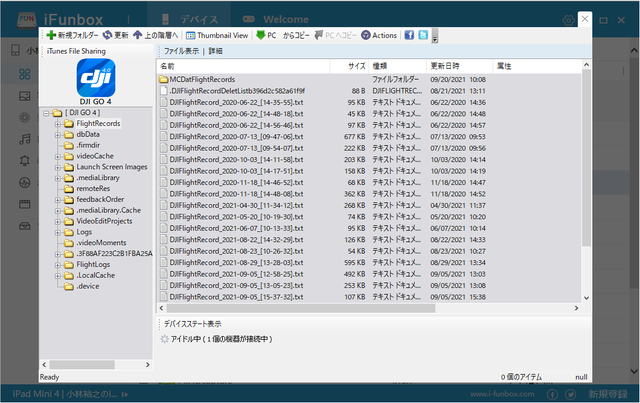Open the 詳細 tab
This screenshot has height=403, width=640.
[x=216, y=51]
